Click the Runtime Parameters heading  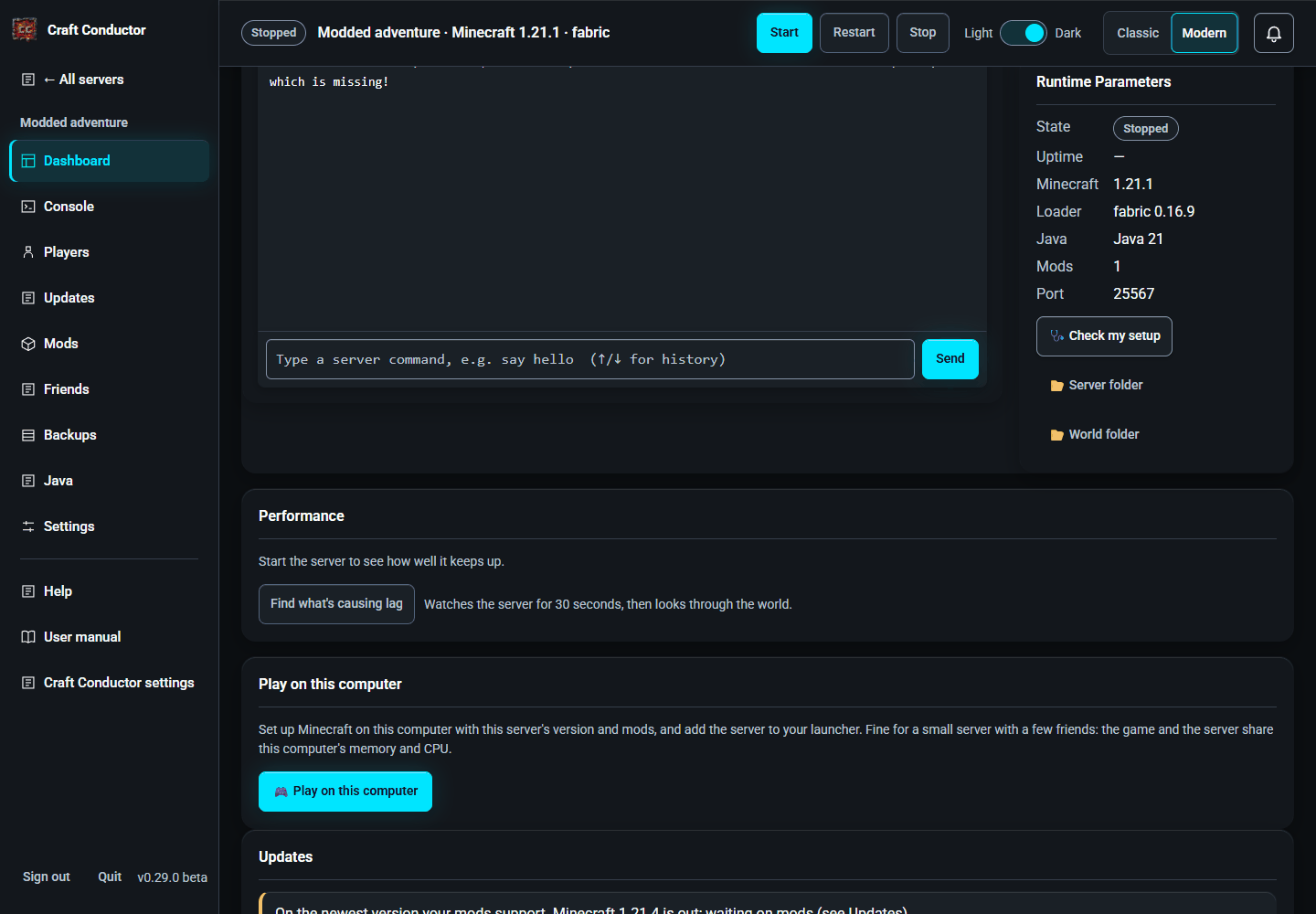[1103, 82]
